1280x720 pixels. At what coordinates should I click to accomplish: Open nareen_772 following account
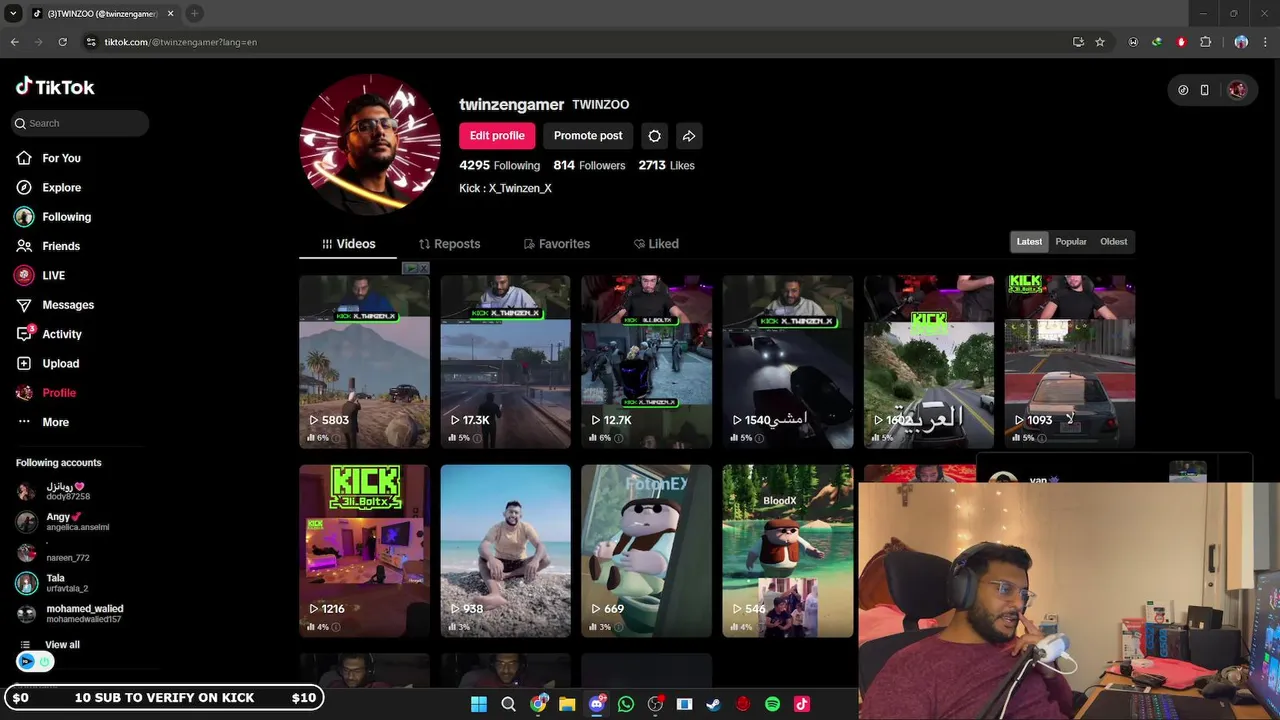[66, 553]
